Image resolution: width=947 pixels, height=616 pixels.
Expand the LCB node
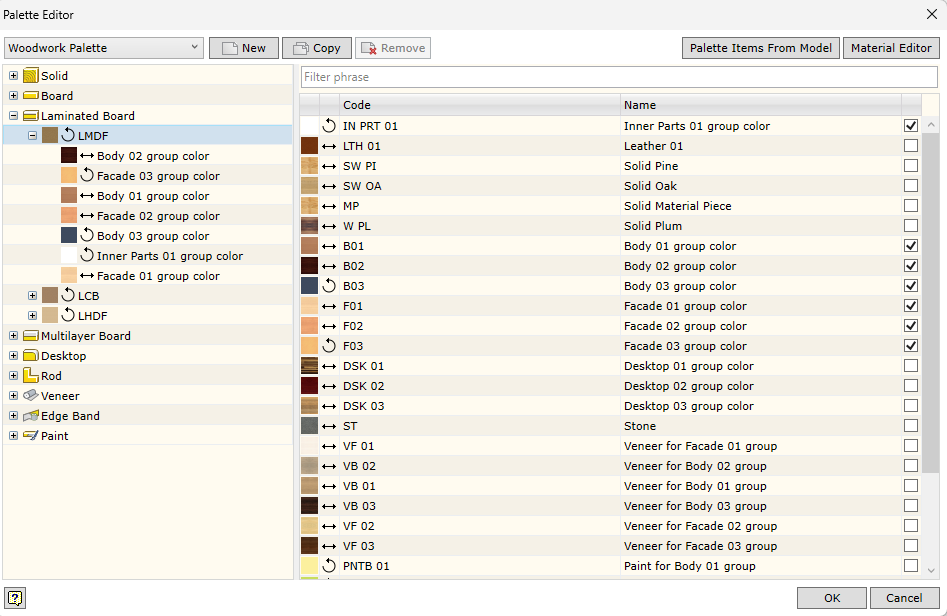point(33,295)
